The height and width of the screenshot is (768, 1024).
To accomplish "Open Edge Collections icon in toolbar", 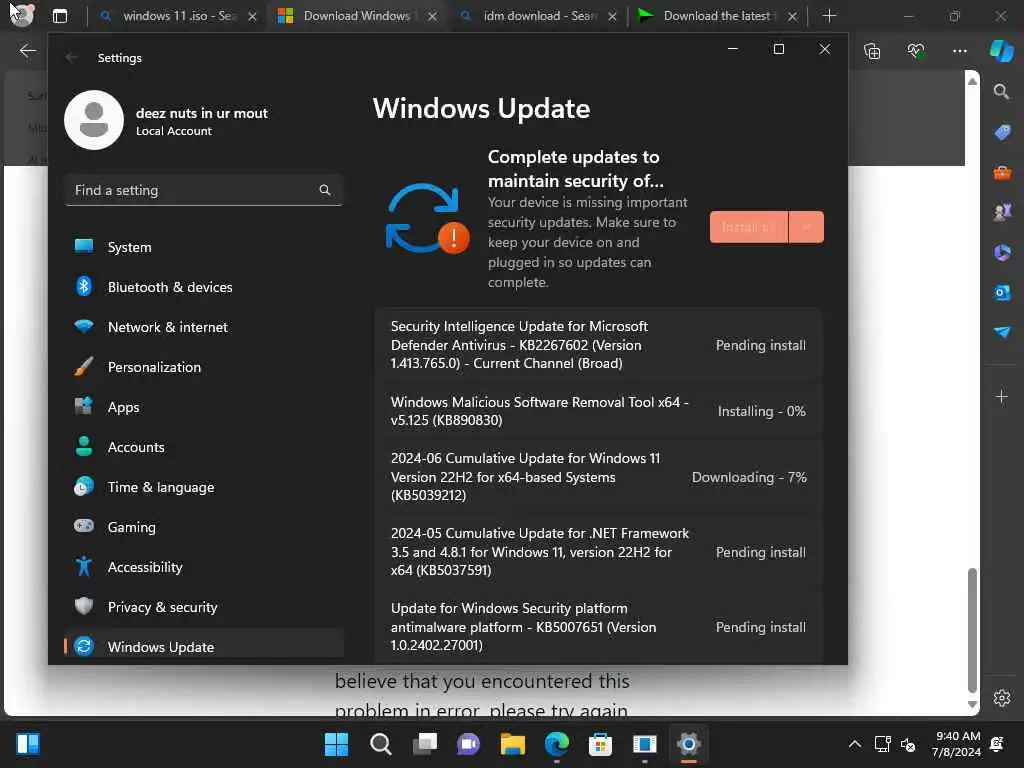I will pyautogui.click(x=872, y=51).
